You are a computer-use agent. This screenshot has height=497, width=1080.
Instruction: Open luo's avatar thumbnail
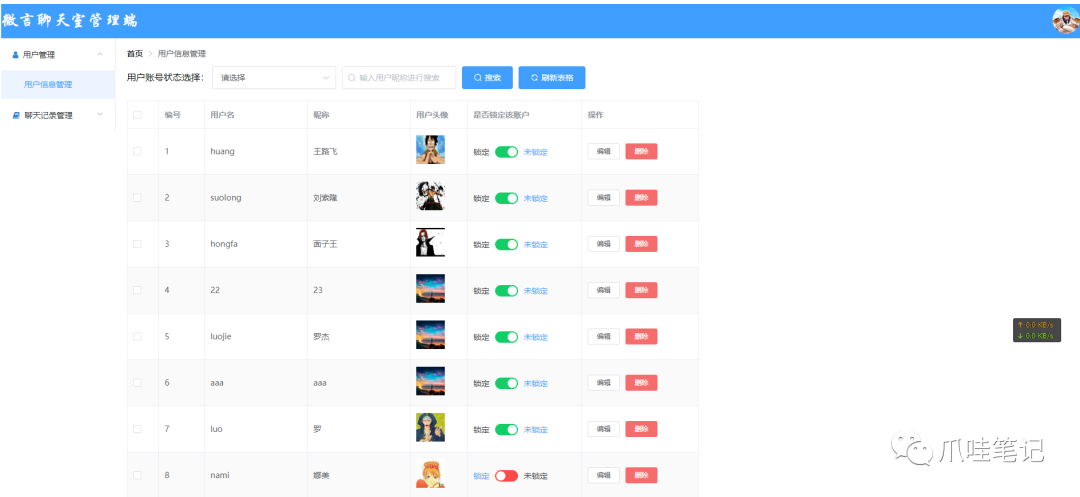click(430, 427)
